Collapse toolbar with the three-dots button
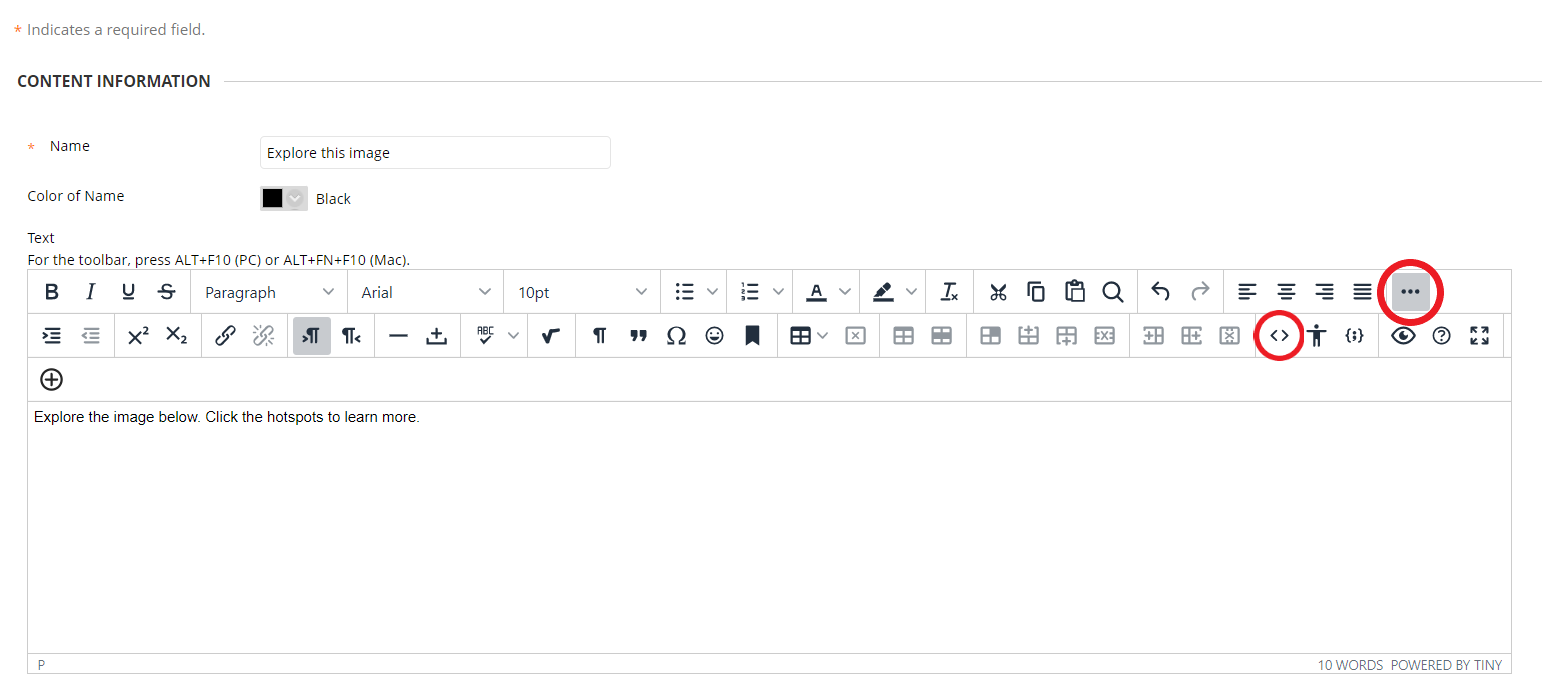1542x695 pixels. coord(1410,292)
